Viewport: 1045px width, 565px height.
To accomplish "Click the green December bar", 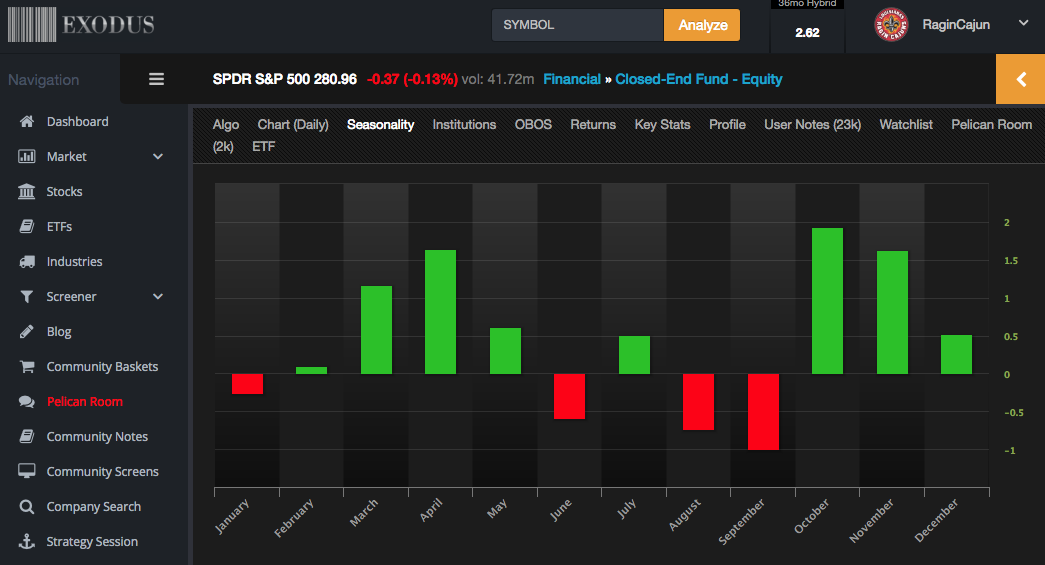I will [956, 354].
